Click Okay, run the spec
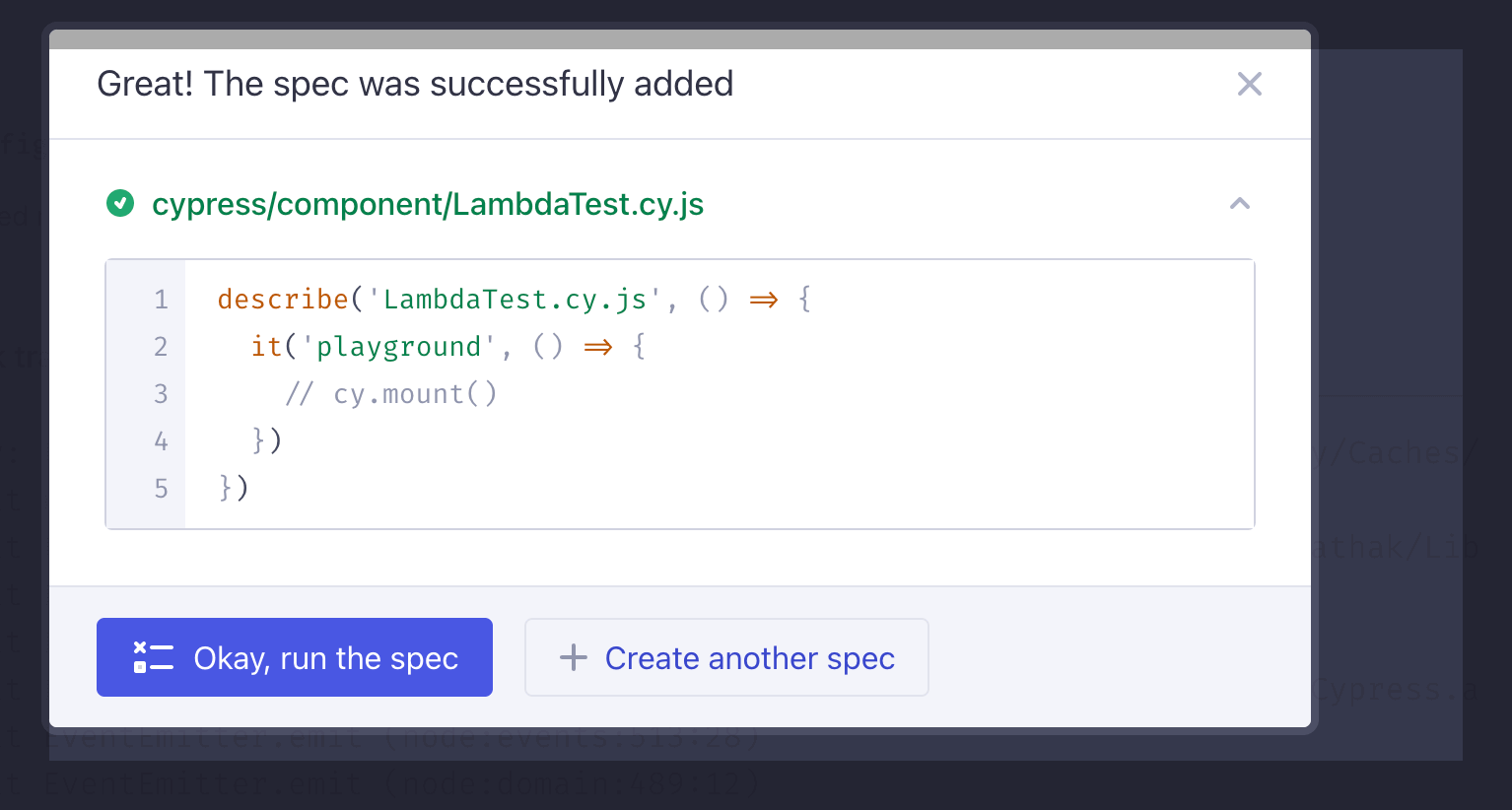Viewport: 1512px width, 810px height. [294, 657]
